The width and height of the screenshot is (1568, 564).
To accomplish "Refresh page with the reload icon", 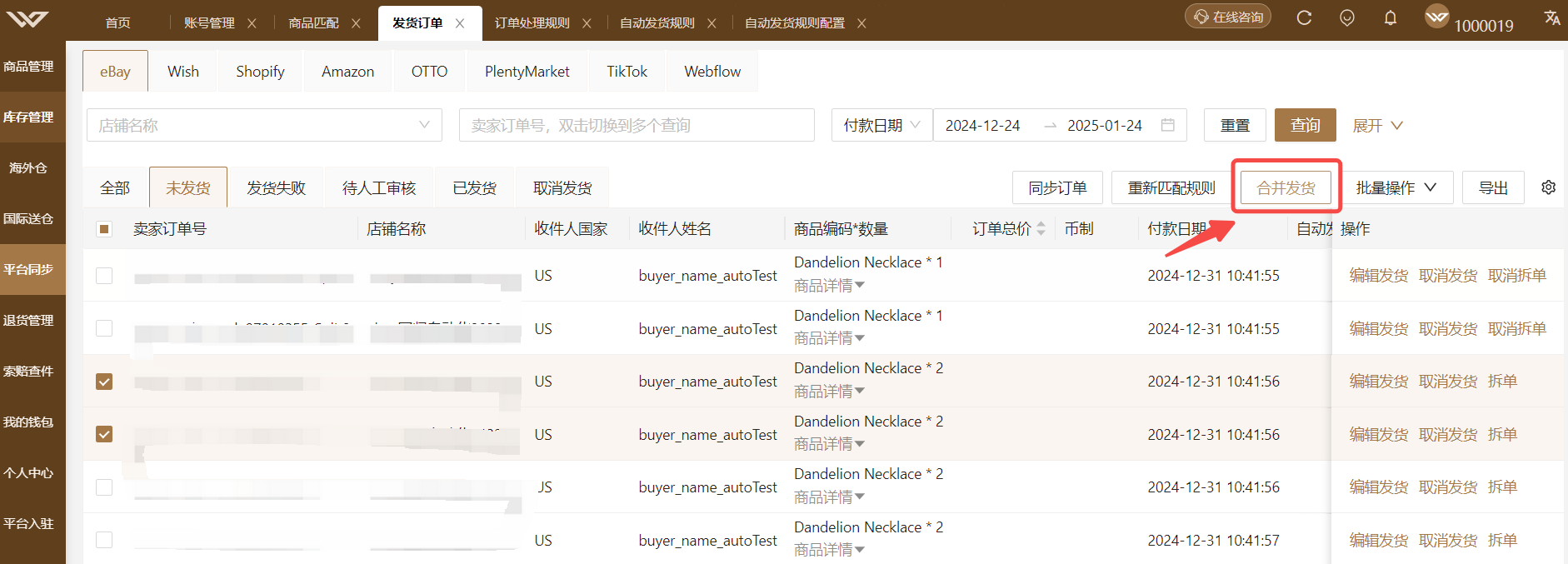I will tap(1305, 17).
